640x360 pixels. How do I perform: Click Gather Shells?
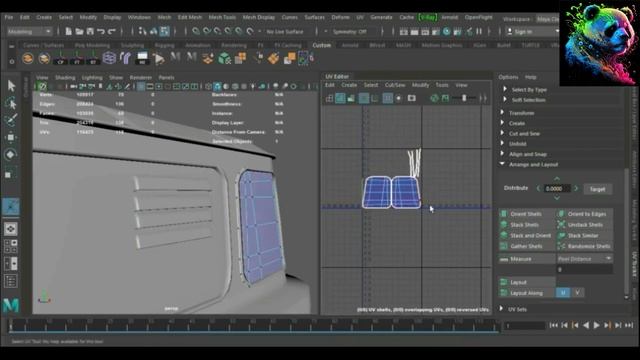click(x=527, y=246)
